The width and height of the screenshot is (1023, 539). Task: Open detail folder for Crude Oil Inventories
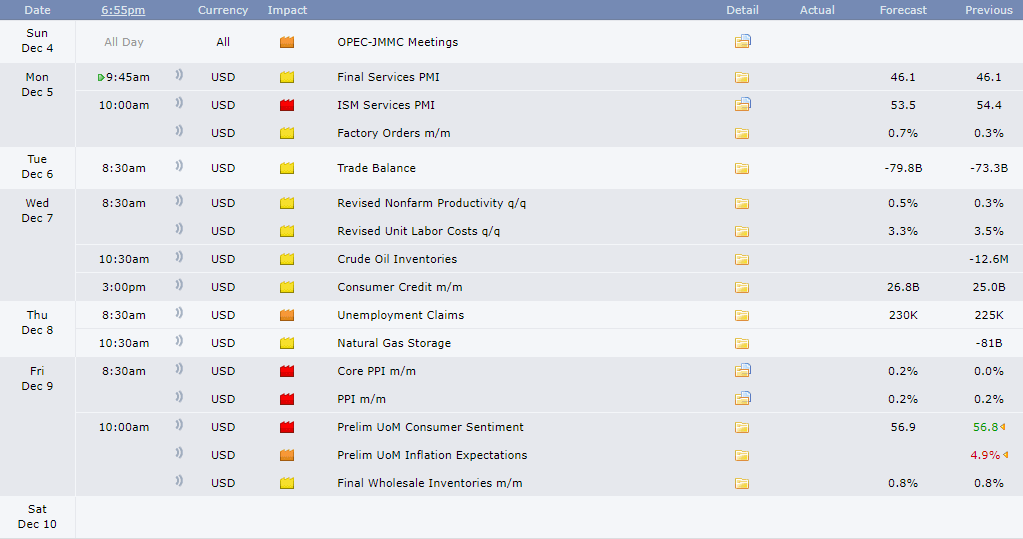(x=742, y=259)
